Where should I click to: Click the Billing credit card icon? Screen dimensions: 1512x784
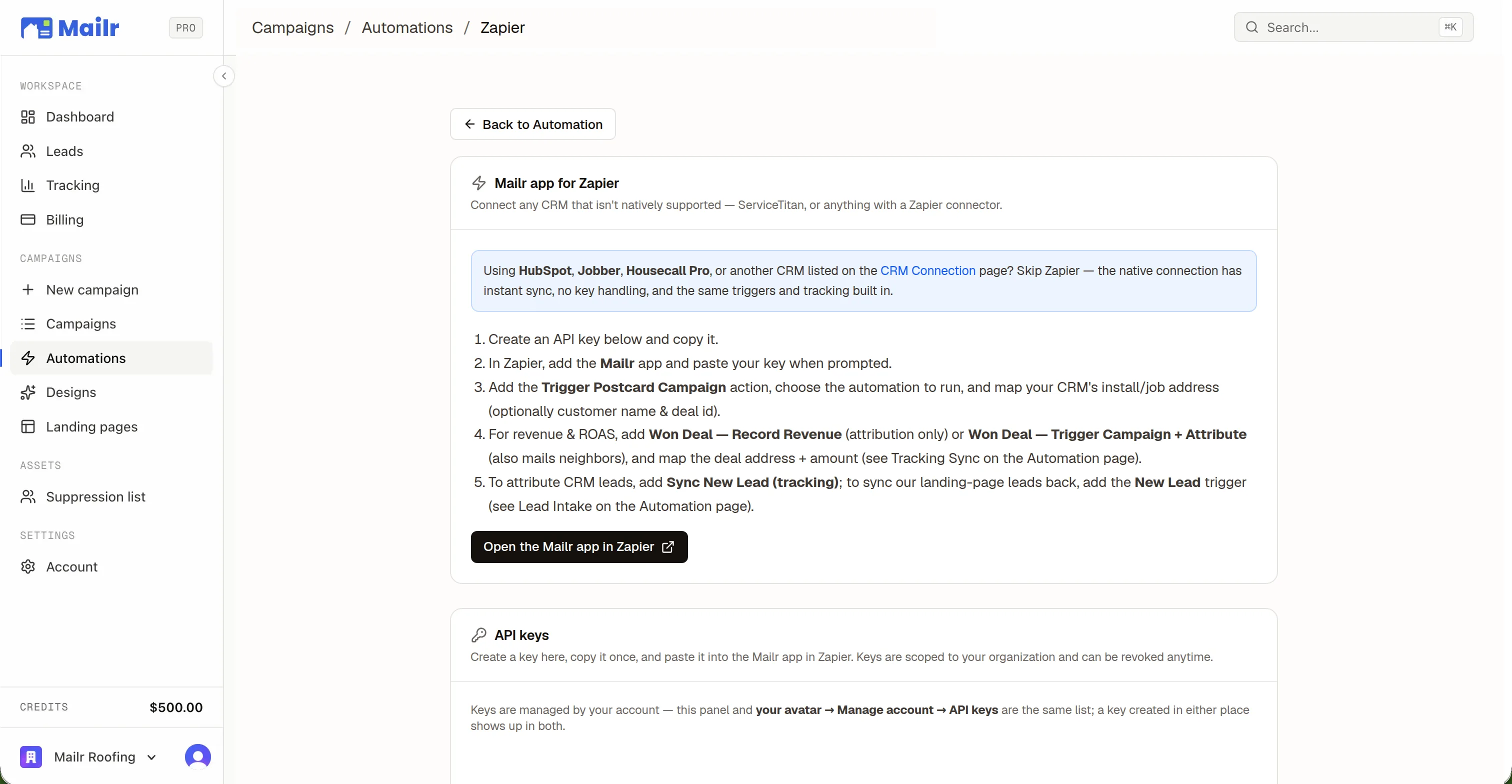coord(27,219)
